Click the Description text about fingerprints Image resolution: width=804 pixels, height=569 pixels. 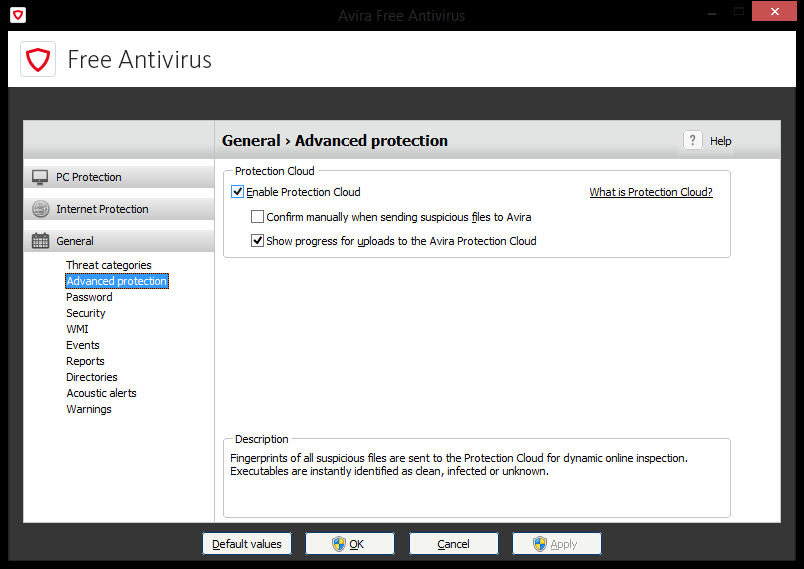click(x=459, y=464)
